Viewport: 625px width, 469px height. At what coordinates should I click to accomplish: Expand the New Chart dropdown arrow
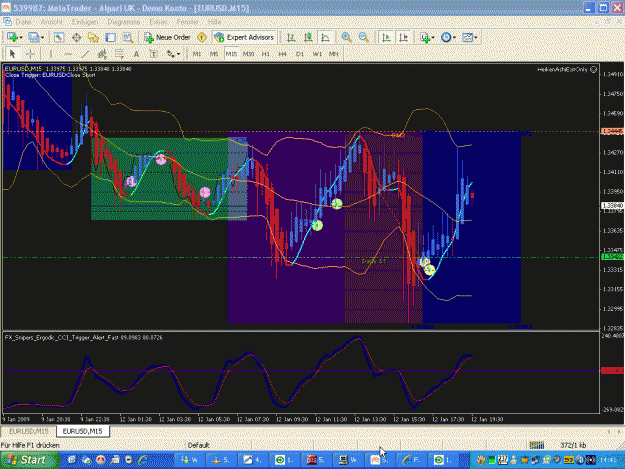point(21,38)
